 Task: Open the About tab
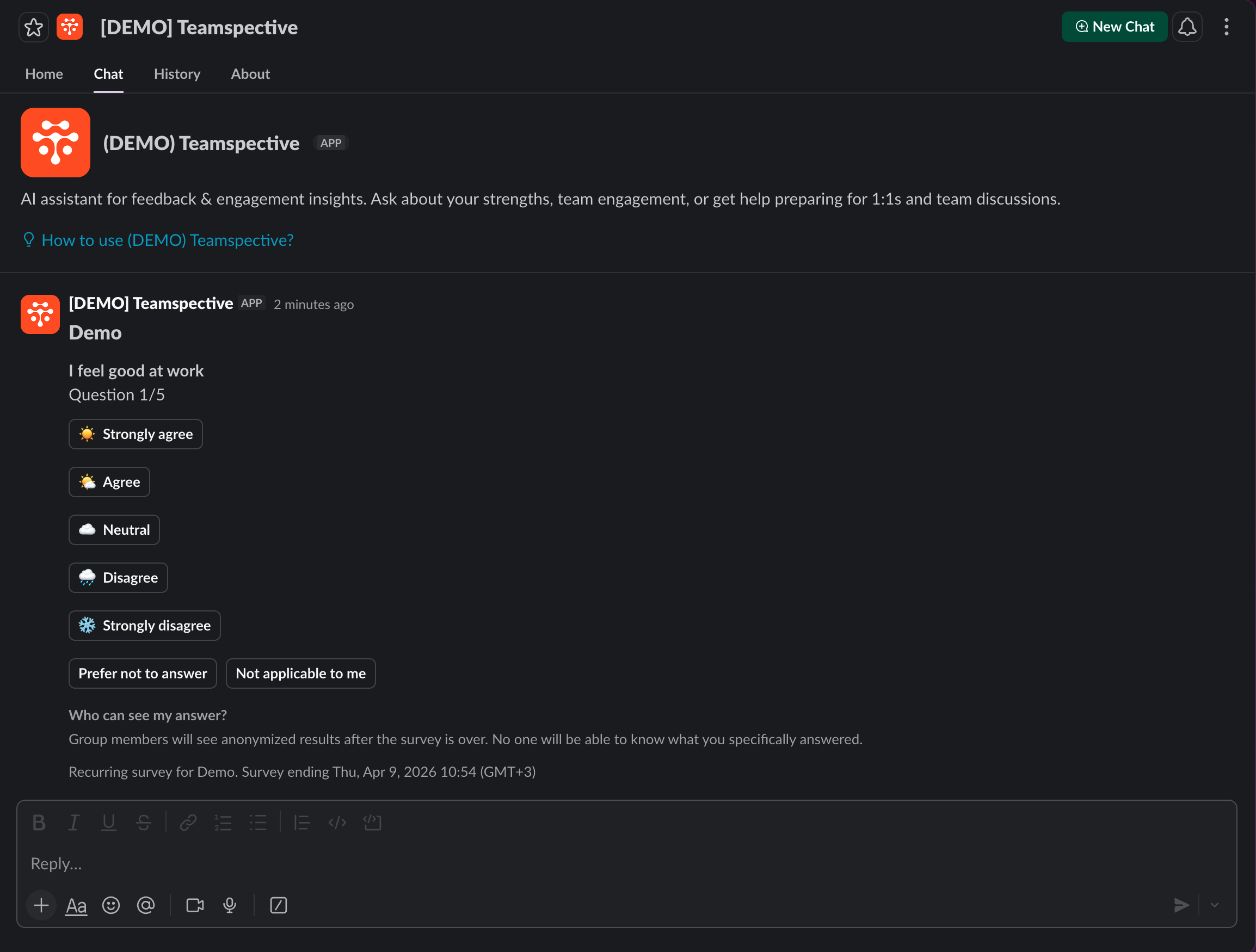click(250, 75)
